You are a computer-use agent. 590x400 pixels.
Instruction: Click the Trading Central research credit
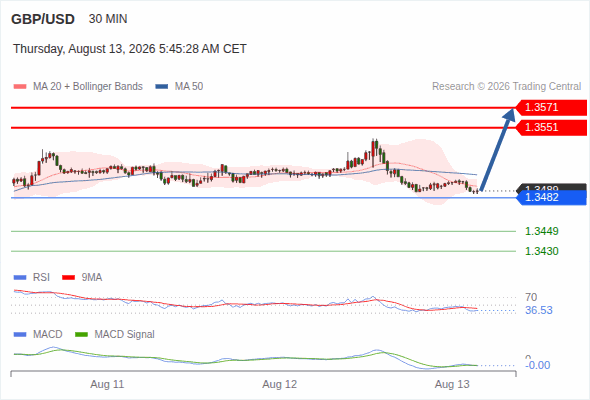506,87
